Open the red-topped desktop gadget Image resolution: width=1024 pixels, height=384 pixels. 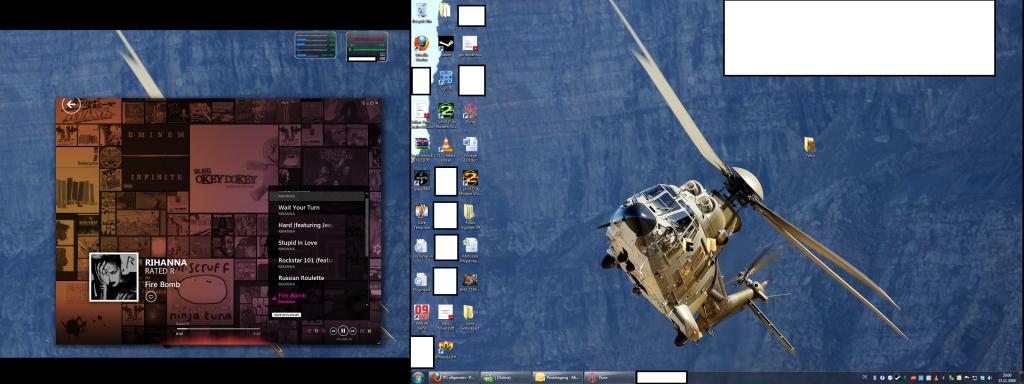click(x=366, y=47)
